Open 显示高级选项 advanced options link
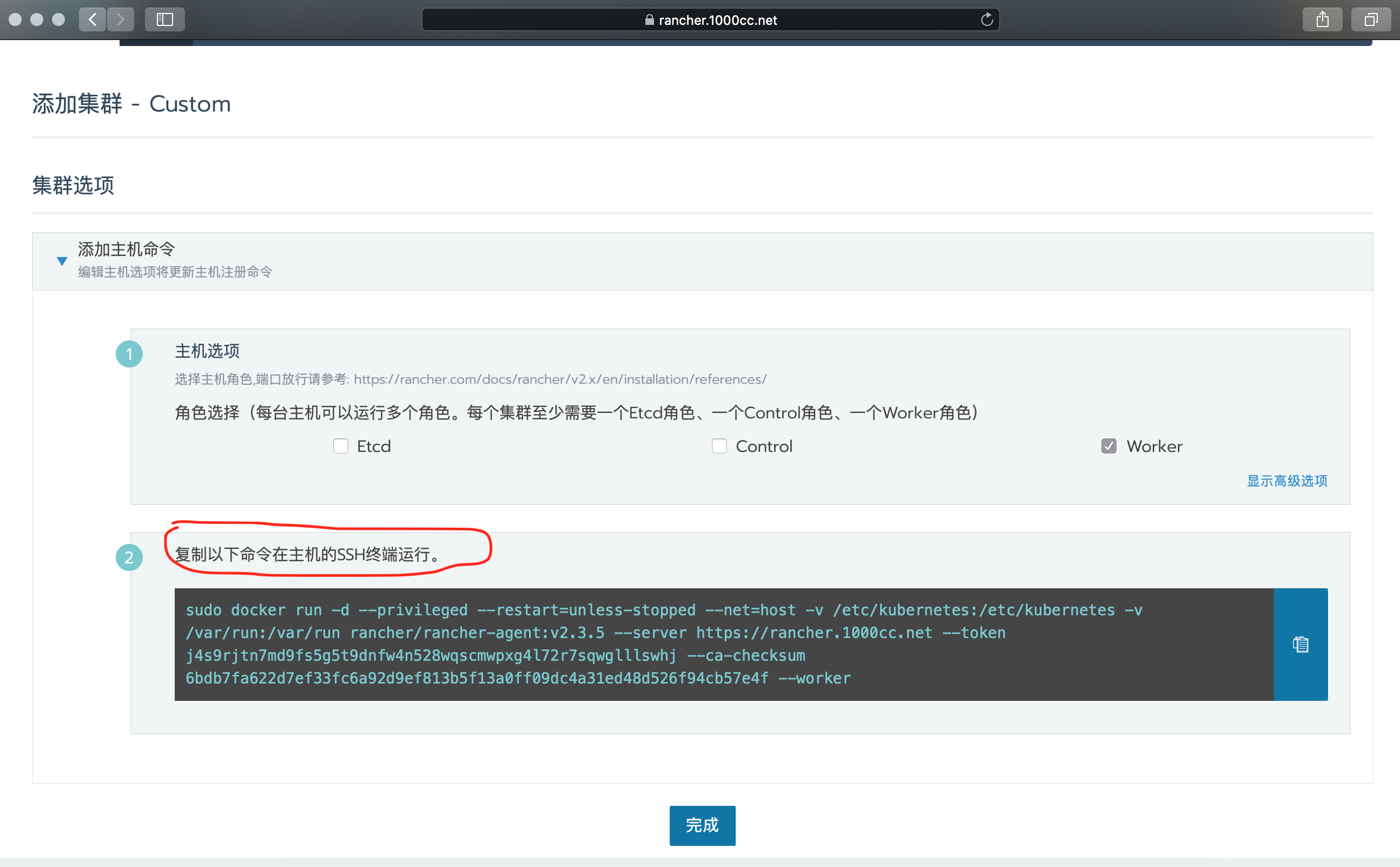The width and height of the screenshot is (1400, 867). tap(1287, 481)
